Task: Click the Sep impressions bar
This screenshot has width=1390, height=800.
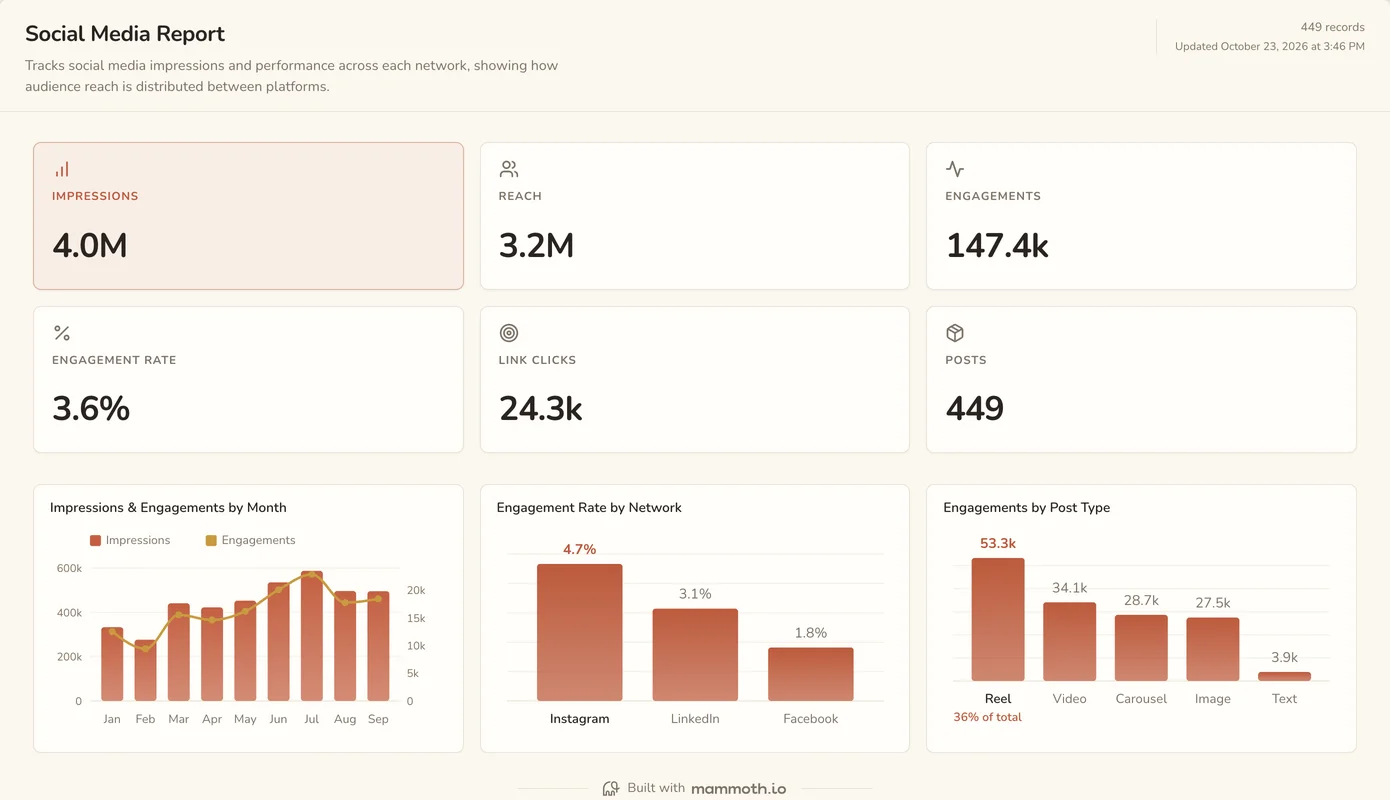Action: click(378, 646)
